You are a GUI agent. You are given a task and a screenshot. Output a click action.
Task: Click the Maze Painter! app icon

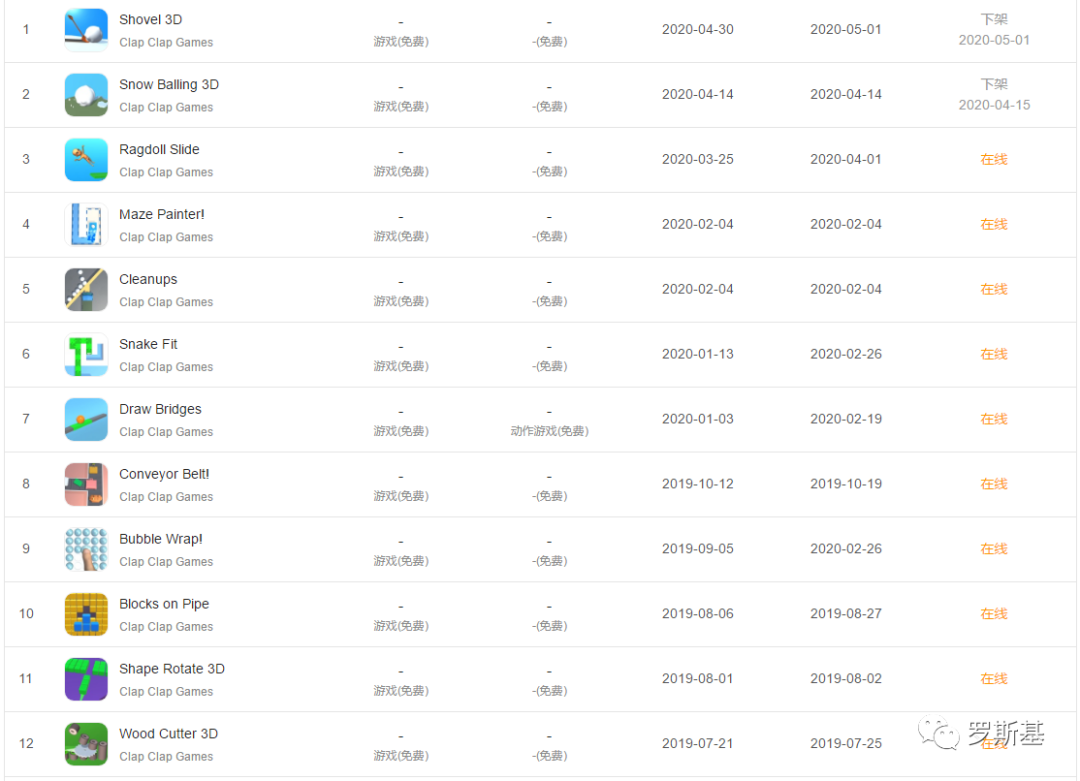click(86, 225)
